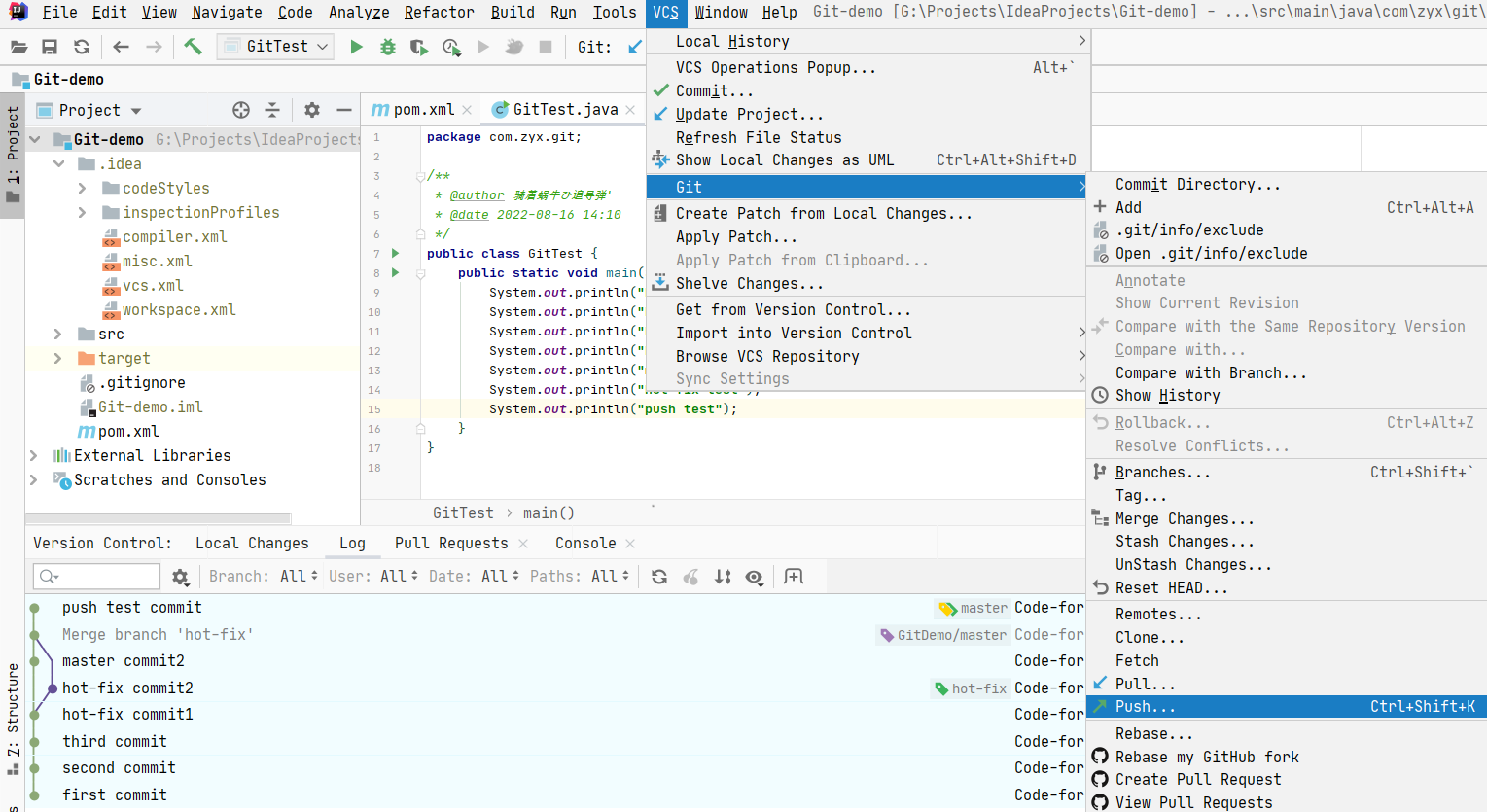1487x812 pixels.
Task: Choose Fetch from Git submenu
Action: tap(1287, 660)
